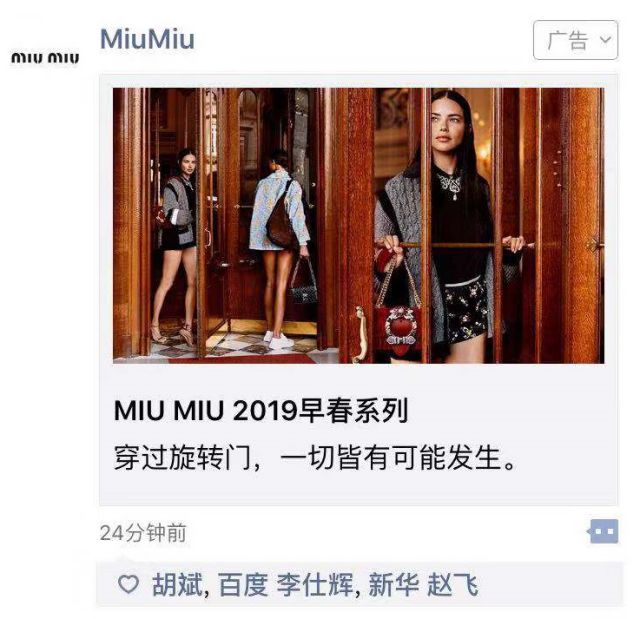
Task: Click the model wearing white sneakers
Action: pyautogui.click(x=282, y=249)
